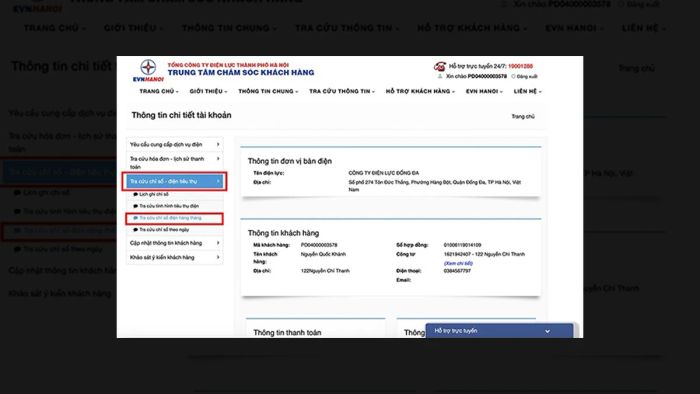Click the phone value 0384567797
The height and width of the screenshot is (394, 700).
coord(457,271)
